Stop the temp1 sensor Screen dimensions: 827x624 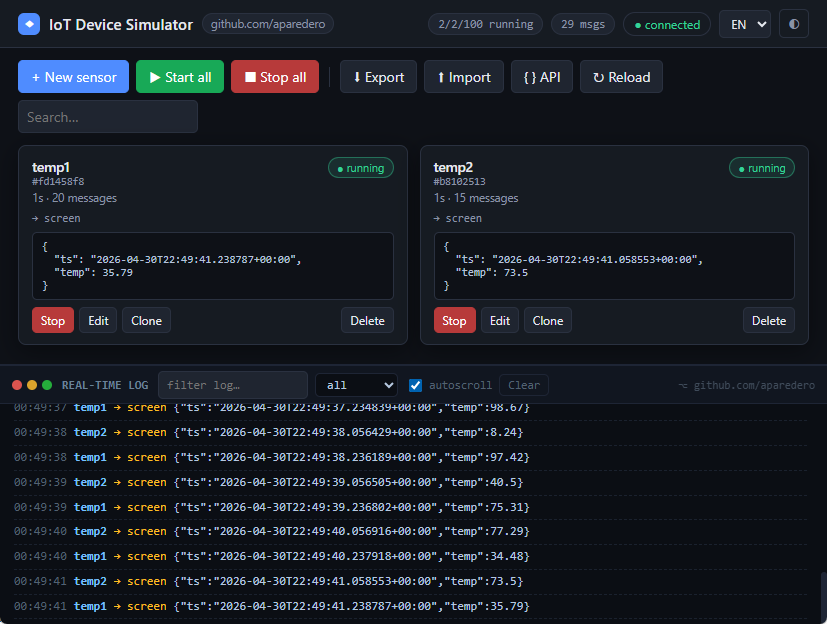[x=53, y=320]
